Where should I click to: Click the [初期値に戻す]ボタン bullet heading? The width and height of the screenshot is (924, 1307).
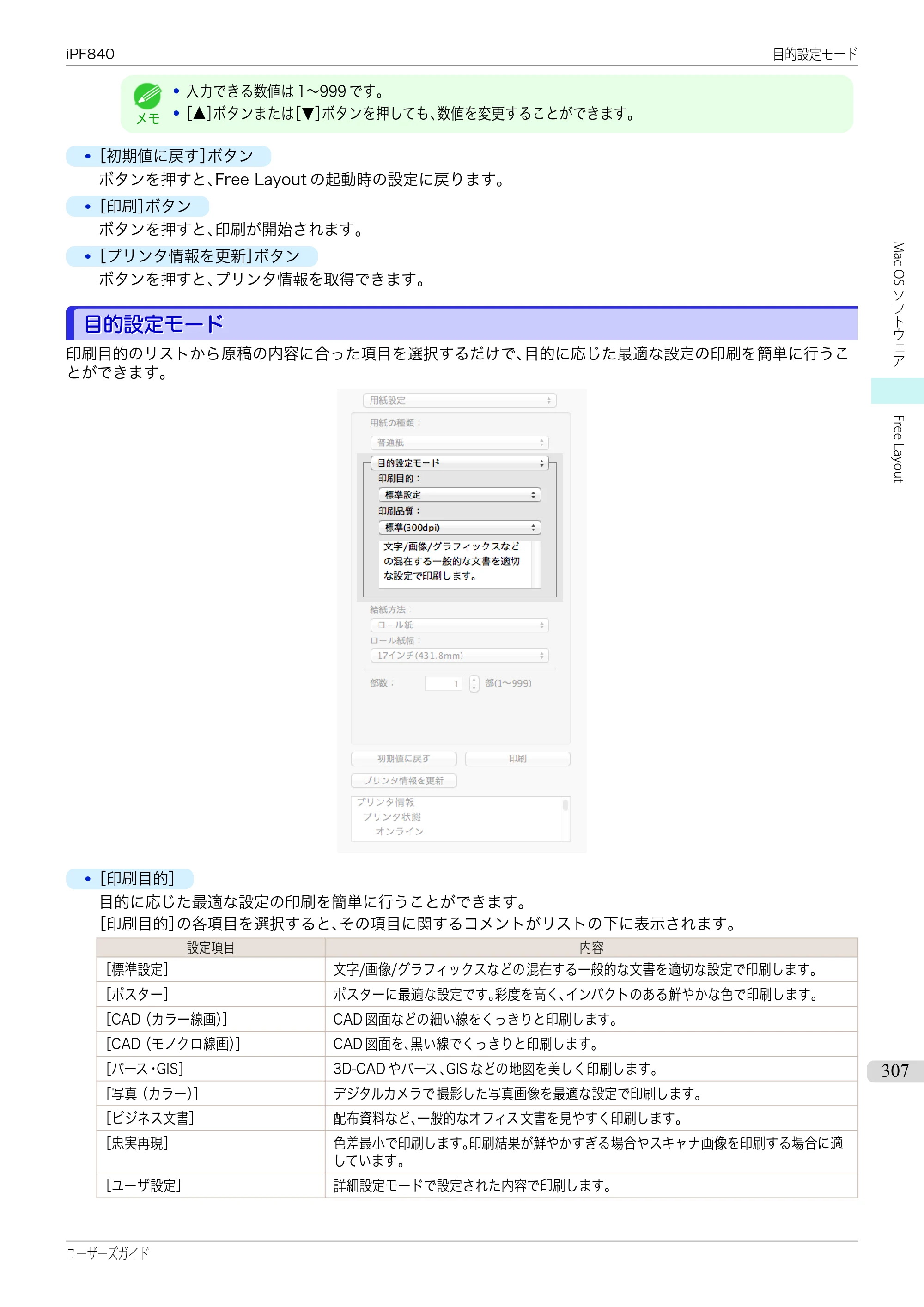coord(169,156)
